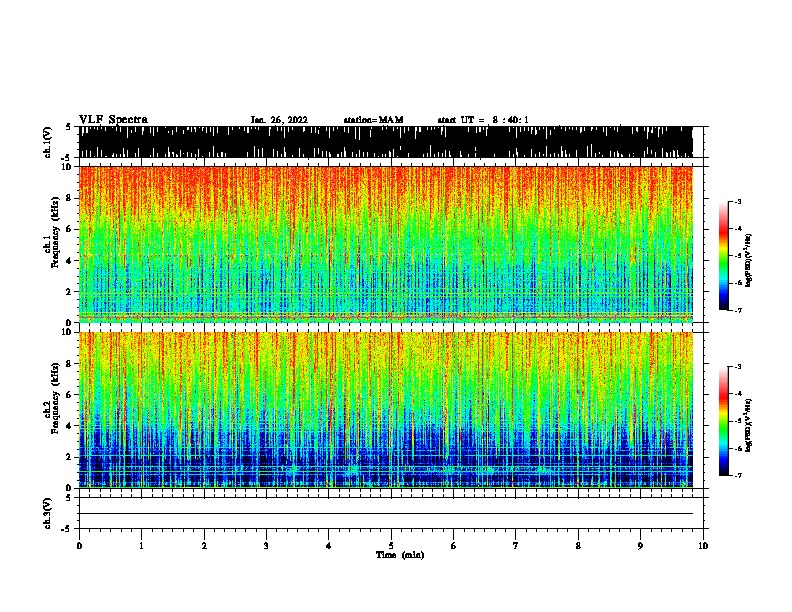Click the flat ch.3 voltage trace
This screenshot has height=612, width=792.
coord(385,514)
